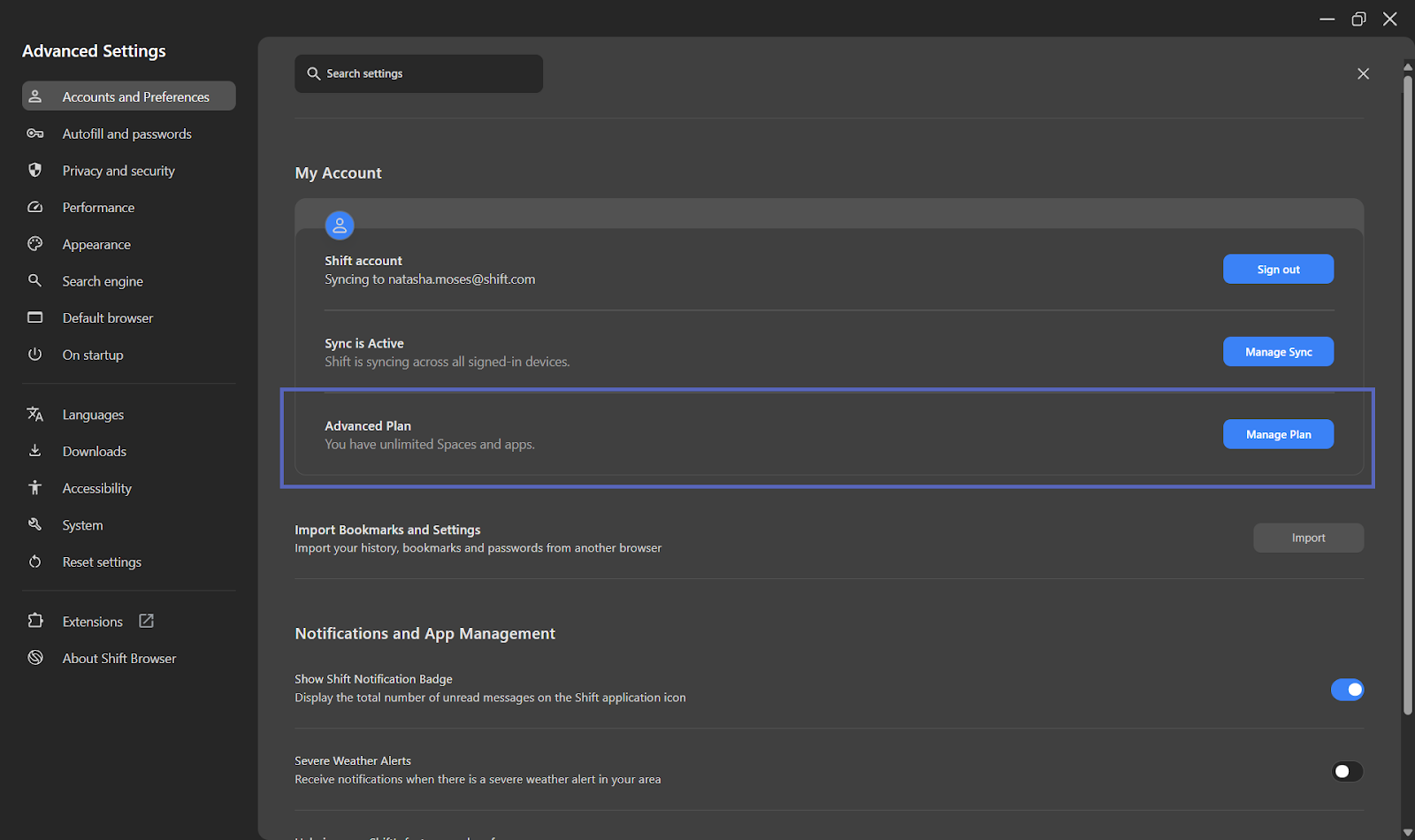Click the My Account heading
Viewport: 1415px width, 840px height.
[x=338, y=172]
